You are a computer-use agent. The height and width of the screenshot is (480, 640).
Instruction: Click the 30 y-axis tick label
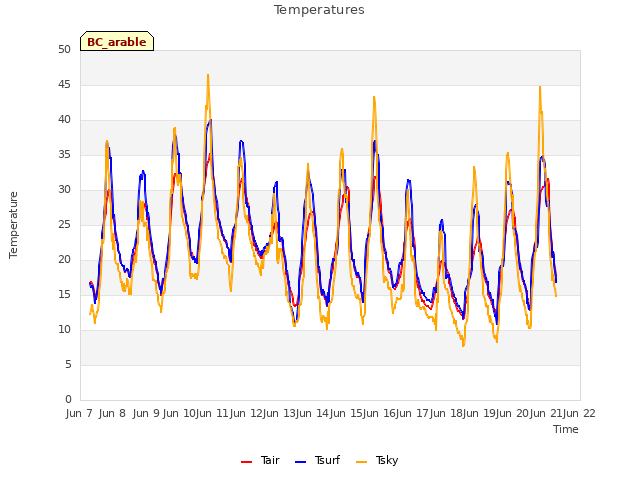click(x=64, y=189)
